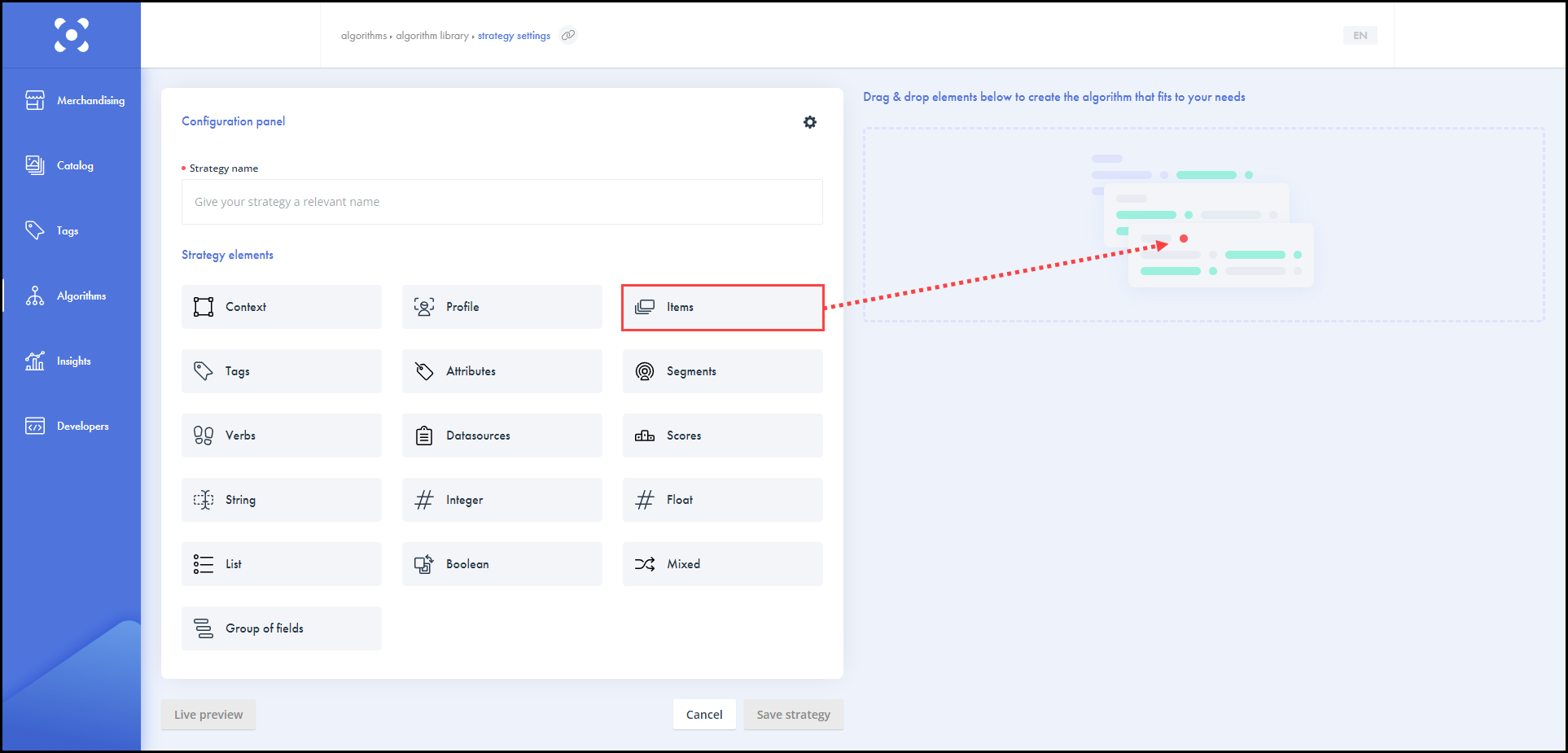This screenshot has height=753, width=1568.
Task: Click the Group of fields label
Action: pyautogui.click(x=265, y=628)
